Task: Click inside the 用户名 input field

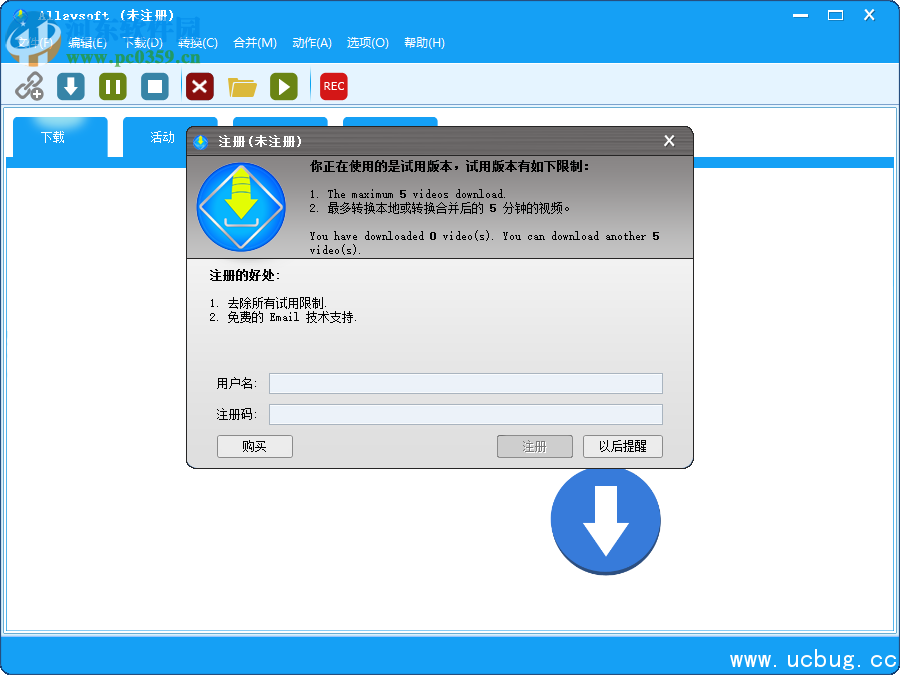Action: point(465,383)
